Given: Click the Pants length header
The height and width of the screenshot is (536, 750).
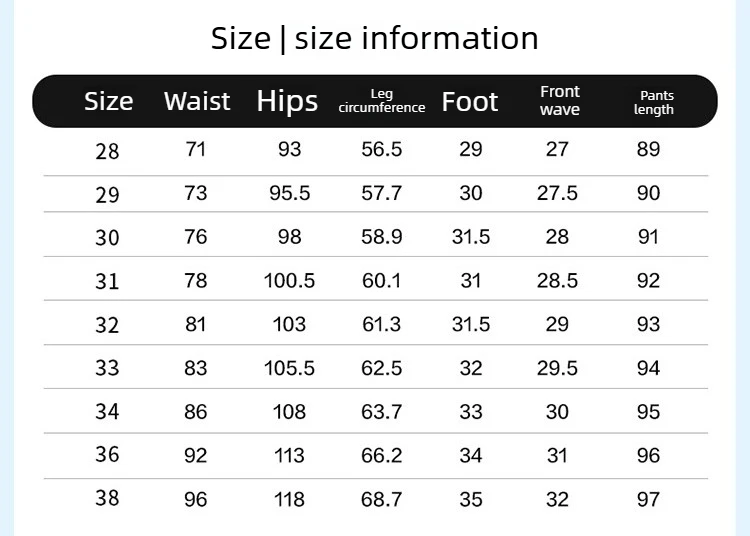Looking at the screenshot, I should coord(654,102).
